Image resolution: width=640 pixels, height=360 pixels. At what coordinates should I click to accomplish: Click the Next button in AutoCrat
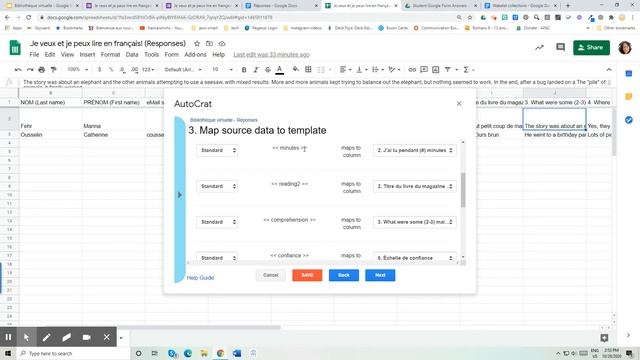[380, 275]
